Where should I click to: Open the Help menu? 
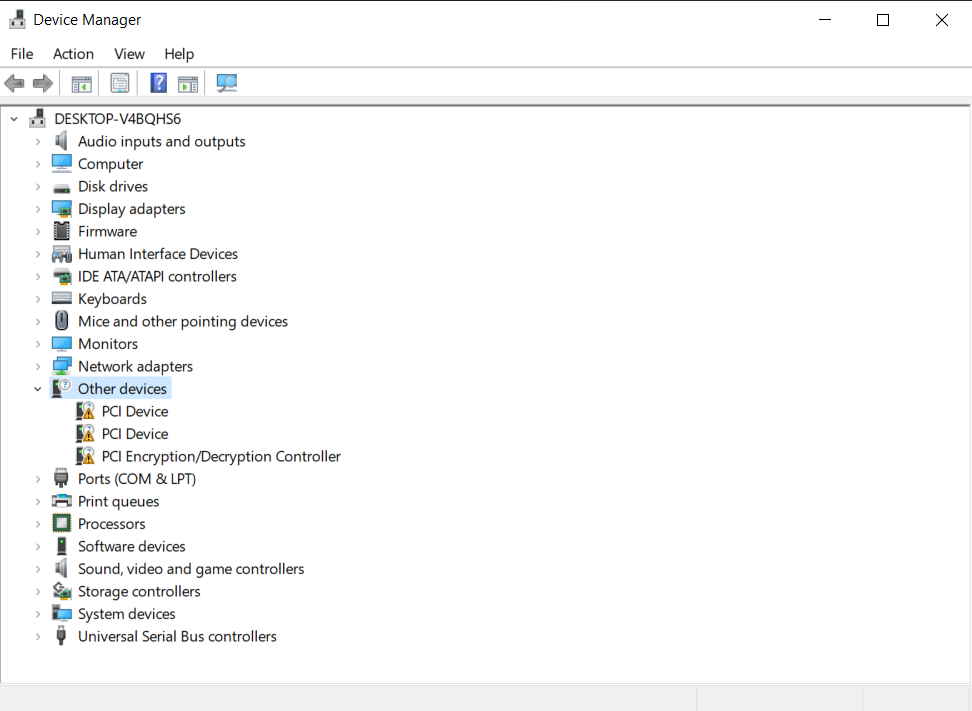point(179,54)
